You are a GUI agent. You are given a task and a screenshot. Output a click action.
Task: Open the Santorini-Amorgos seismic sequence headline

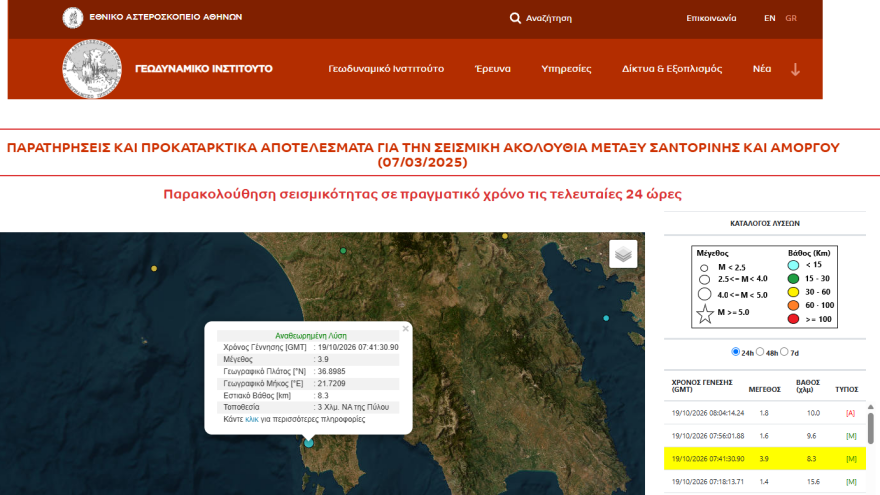tap(423, 155)
